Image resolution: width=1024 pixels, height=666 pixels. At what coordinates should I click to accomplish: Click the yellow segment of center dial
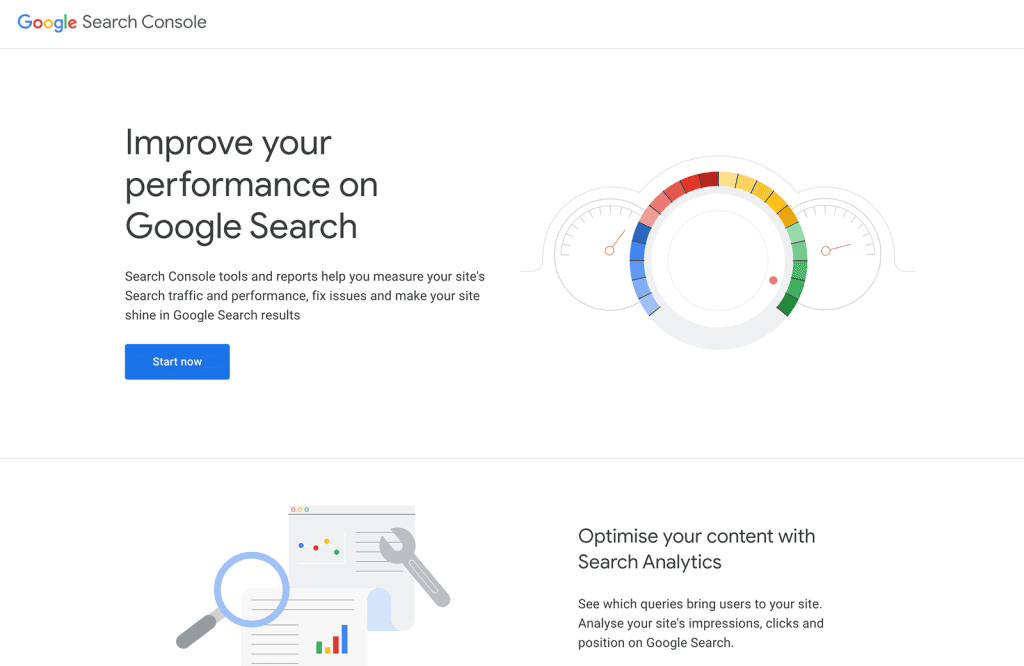(758, 193)
